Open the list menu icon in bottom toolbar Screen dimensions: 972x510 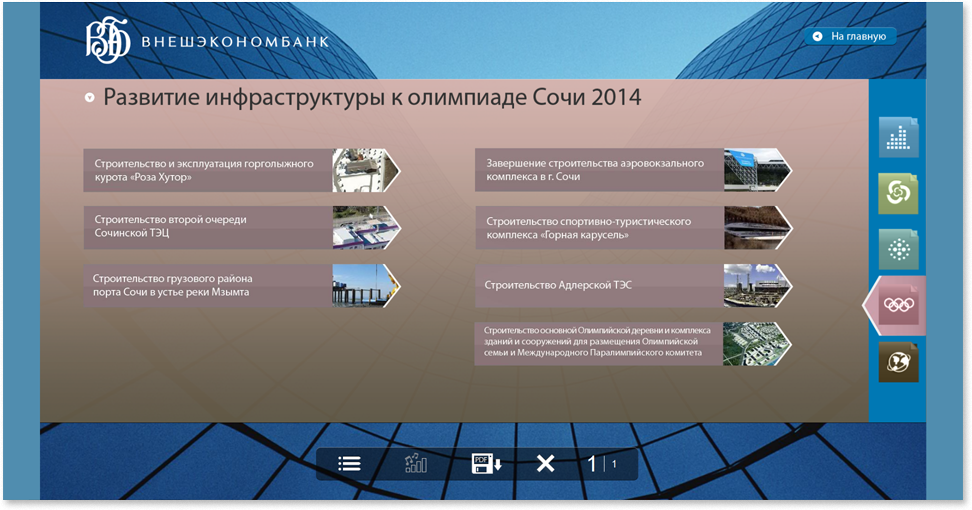point(349,464)
